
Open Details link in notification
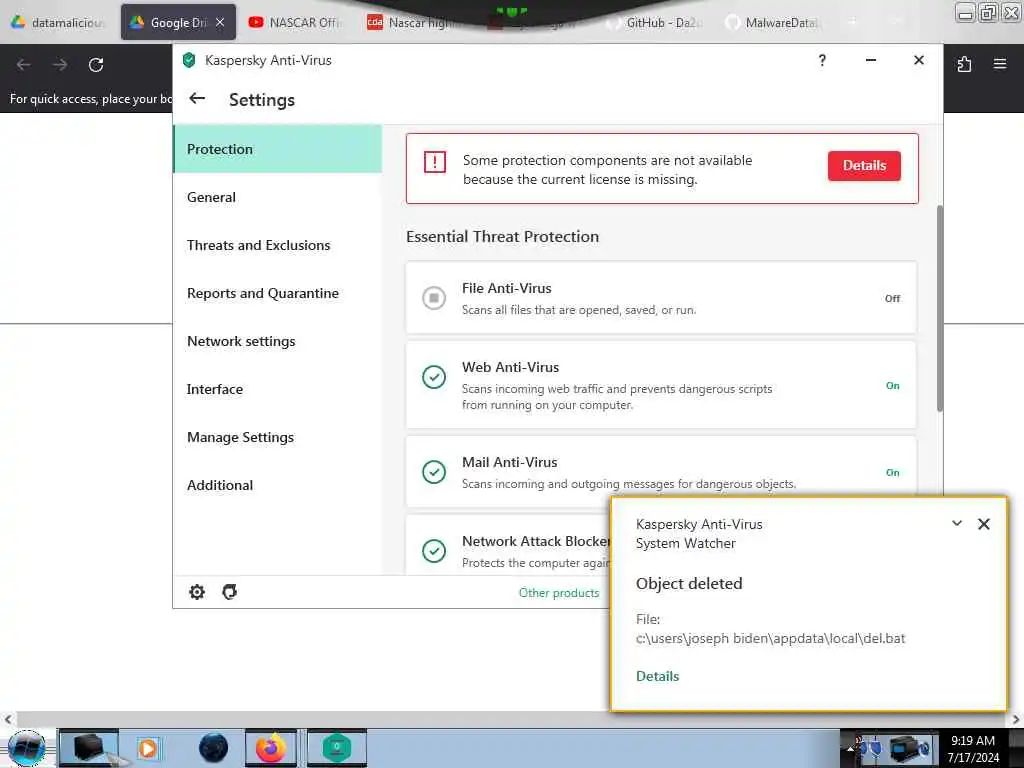[657, 676]
